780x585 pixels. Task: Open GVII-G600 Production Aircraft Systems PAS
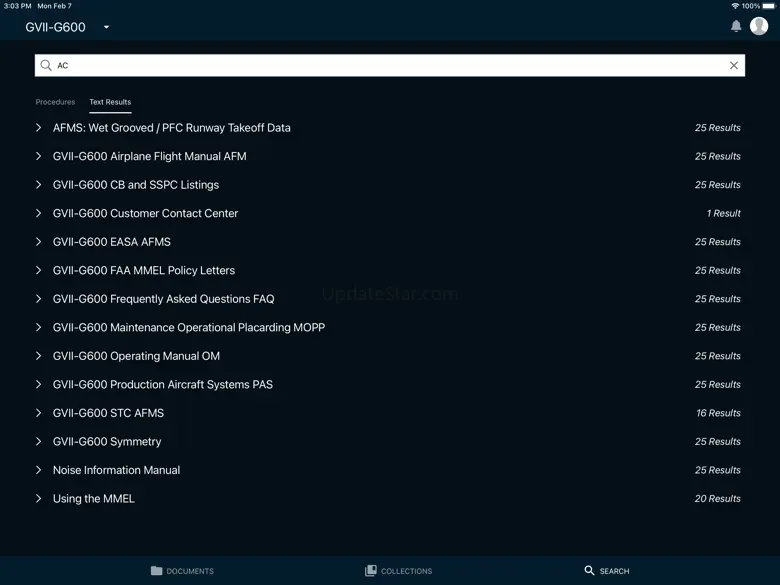click(x=163, y=384)
